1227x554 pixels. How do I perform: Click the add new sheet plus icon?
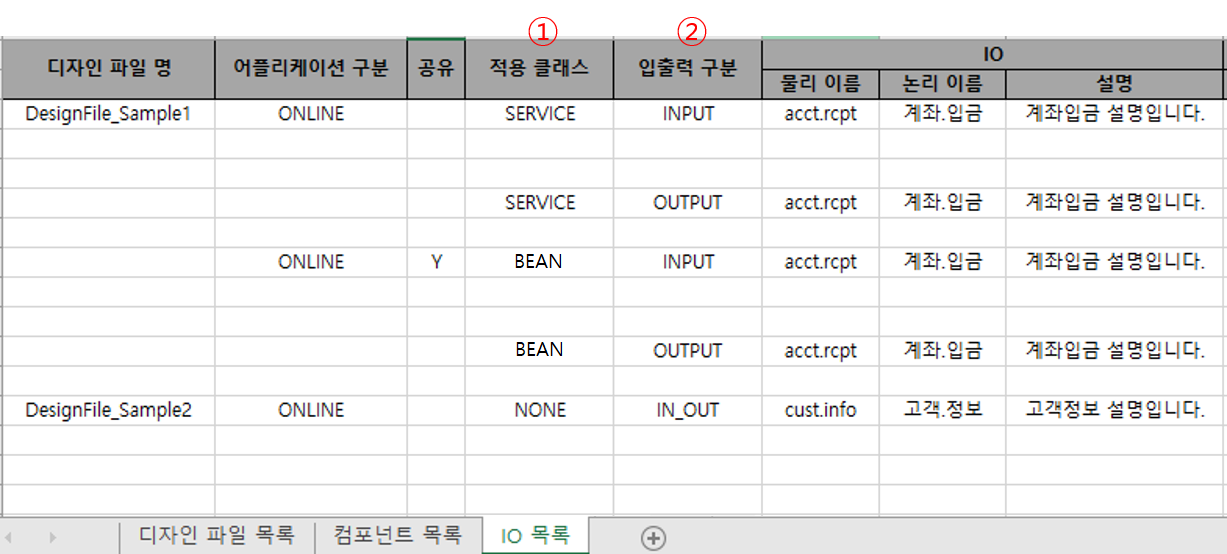653,538
